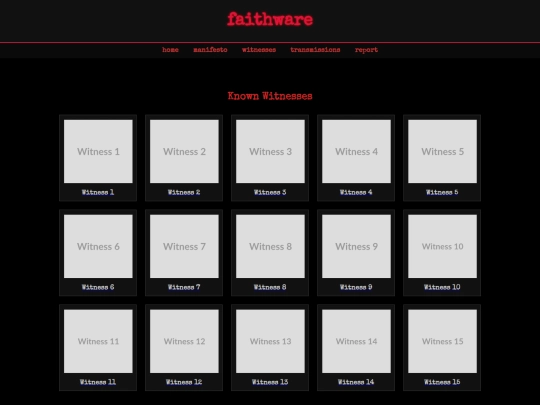The width and height of the screenshot is (540, 405).
Task: Click the Witness 12 caption text
Action: [184, 382]
